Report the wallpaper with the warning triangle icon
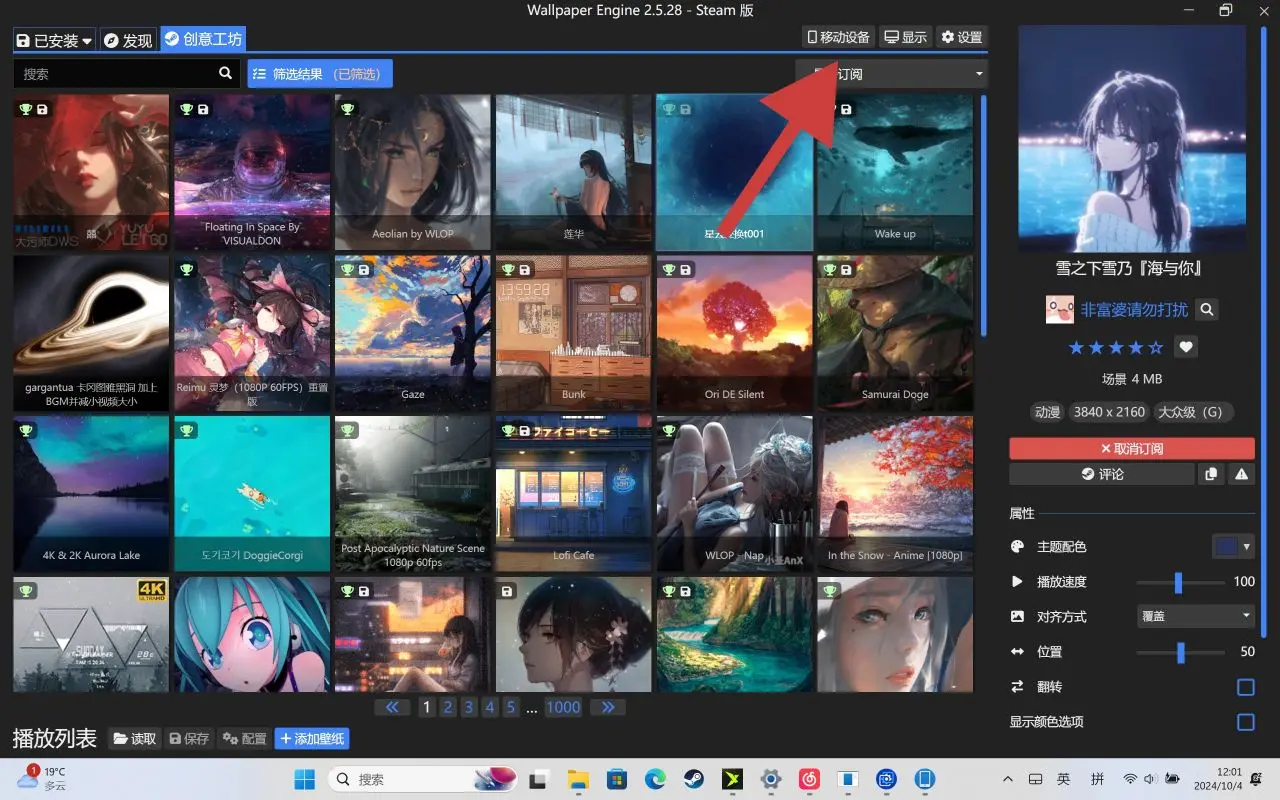 [1241, 474]
